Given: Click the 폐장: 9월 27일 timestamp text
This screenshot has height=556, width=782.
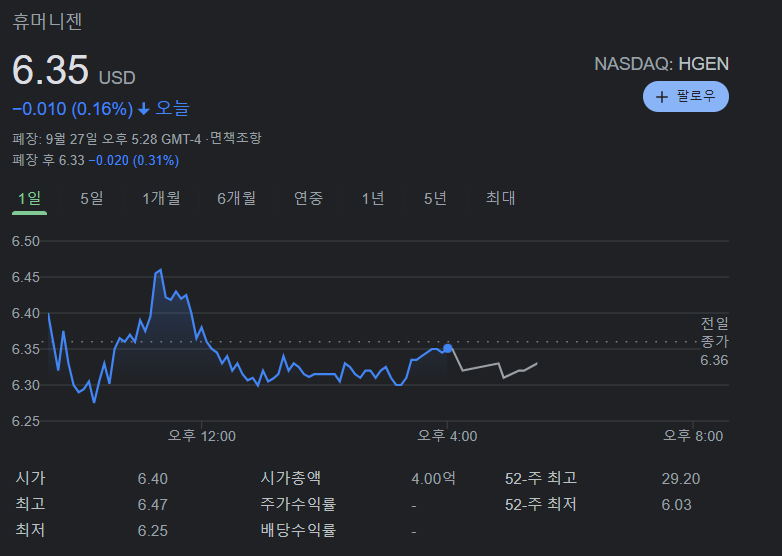Looking at the screenshot, I should pyautogui.click(x=107, y=139).
